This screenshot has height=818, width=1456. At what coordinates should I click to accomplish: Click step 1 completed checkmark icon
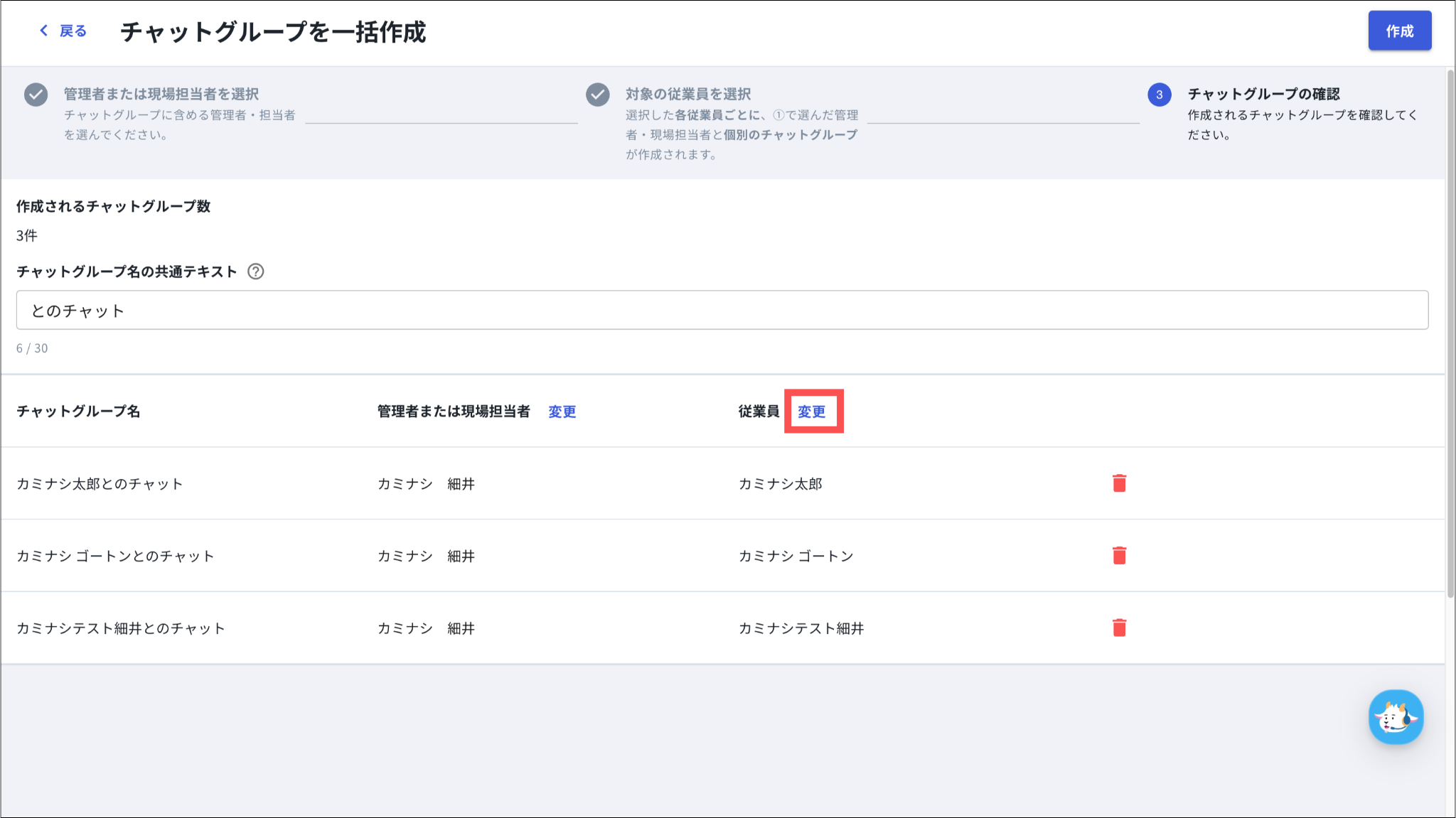36,95
